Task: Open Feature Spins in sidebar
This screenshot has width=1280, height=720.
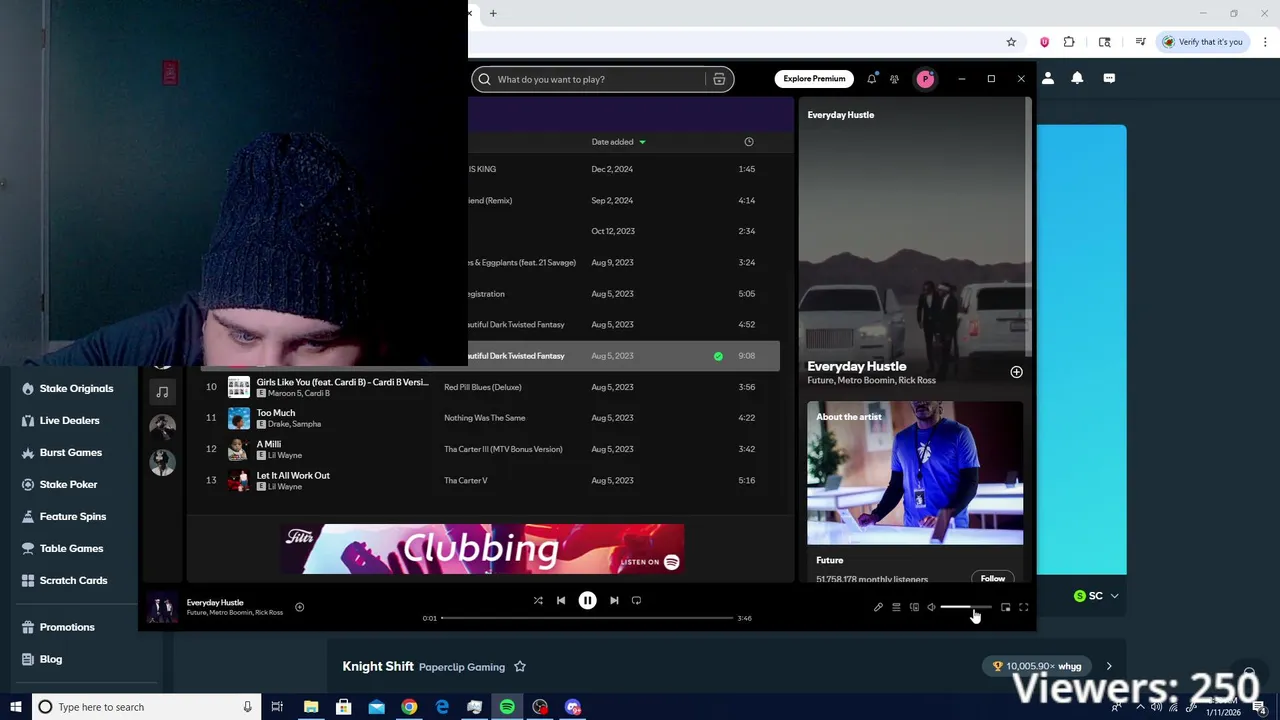Action: pyautogui.click(x=72, y=516)
